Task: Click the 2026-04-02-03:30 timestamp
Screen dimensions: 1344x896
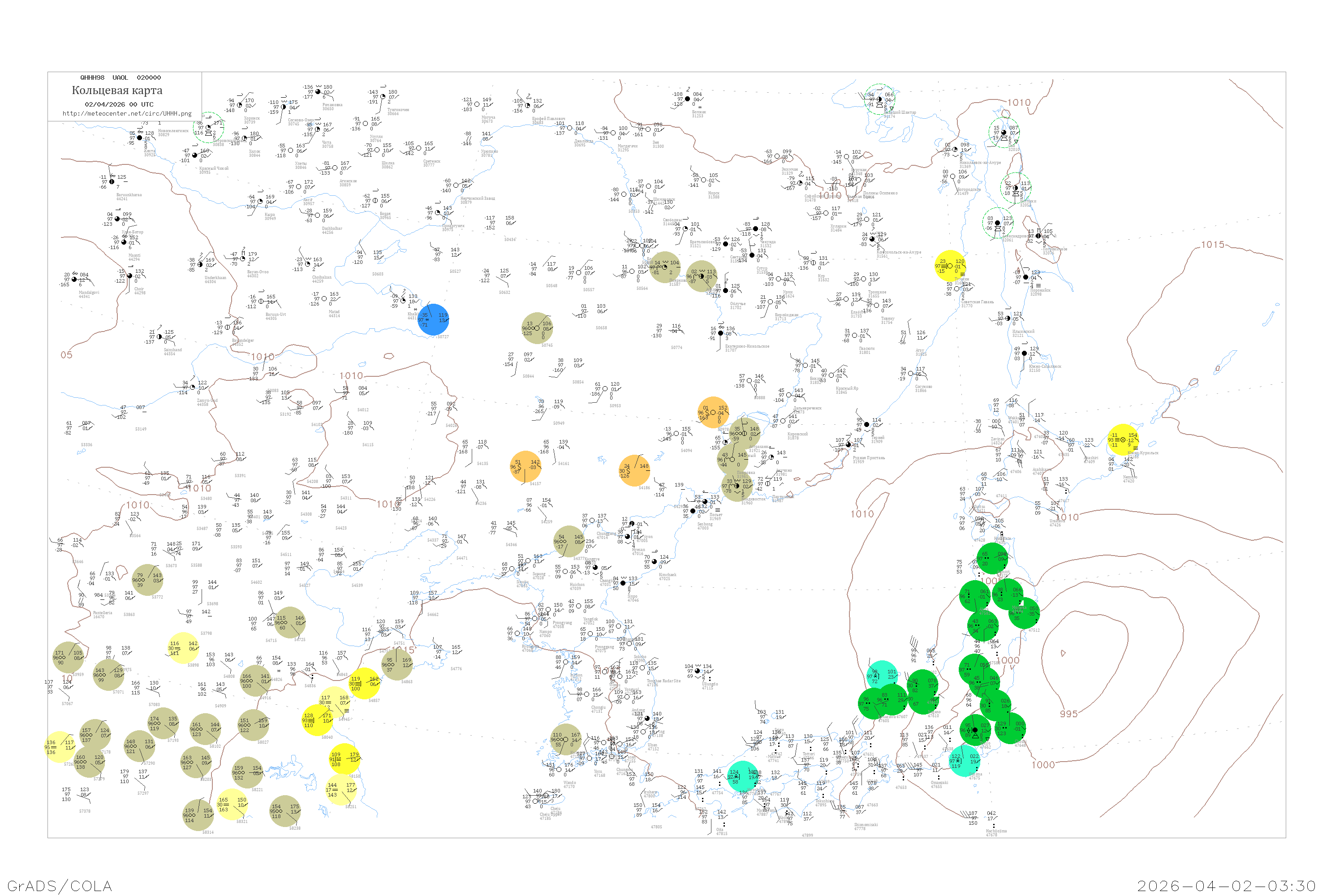Action: (1226, 886)
